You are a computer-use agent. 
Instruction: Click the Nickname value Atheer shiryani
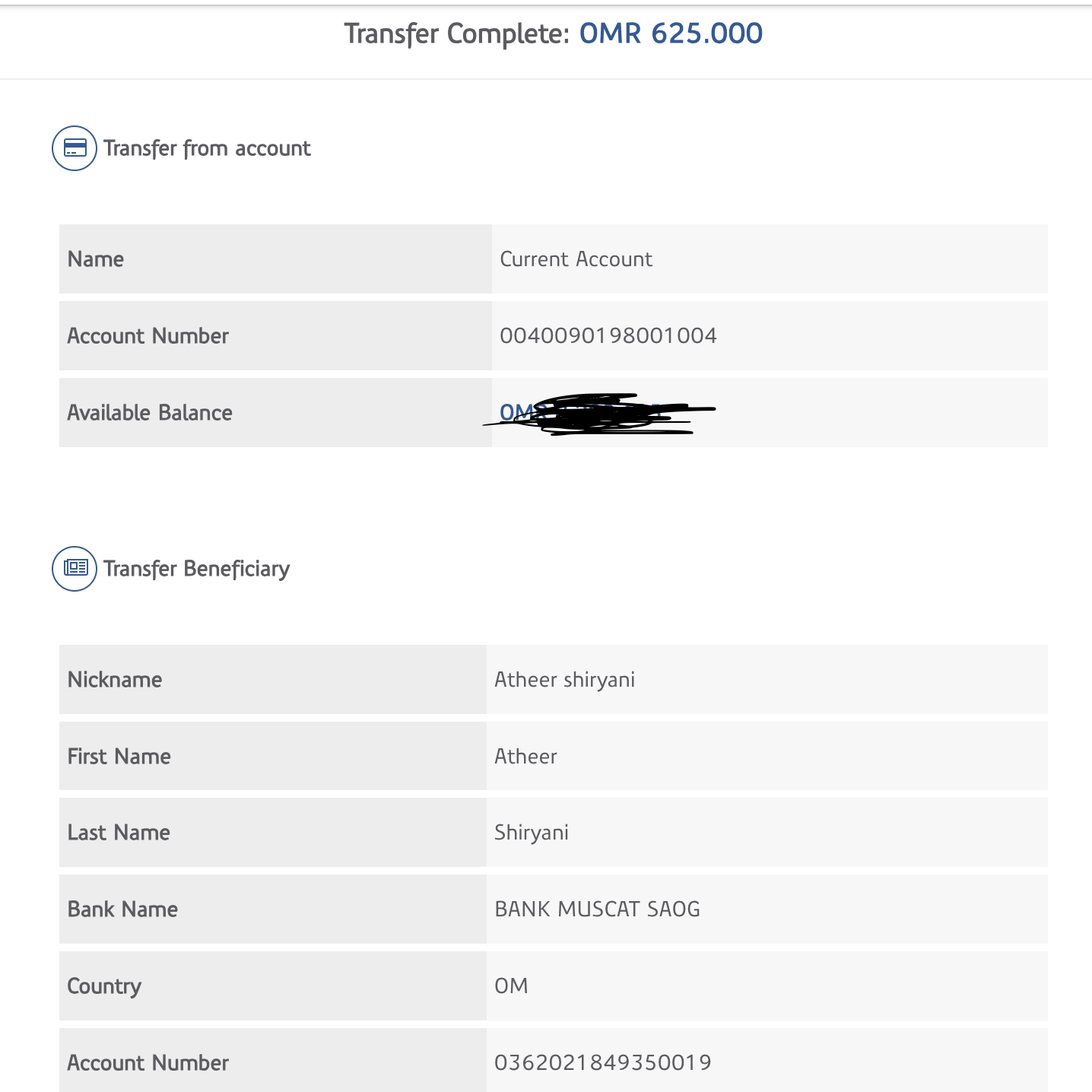click(564, 680)
